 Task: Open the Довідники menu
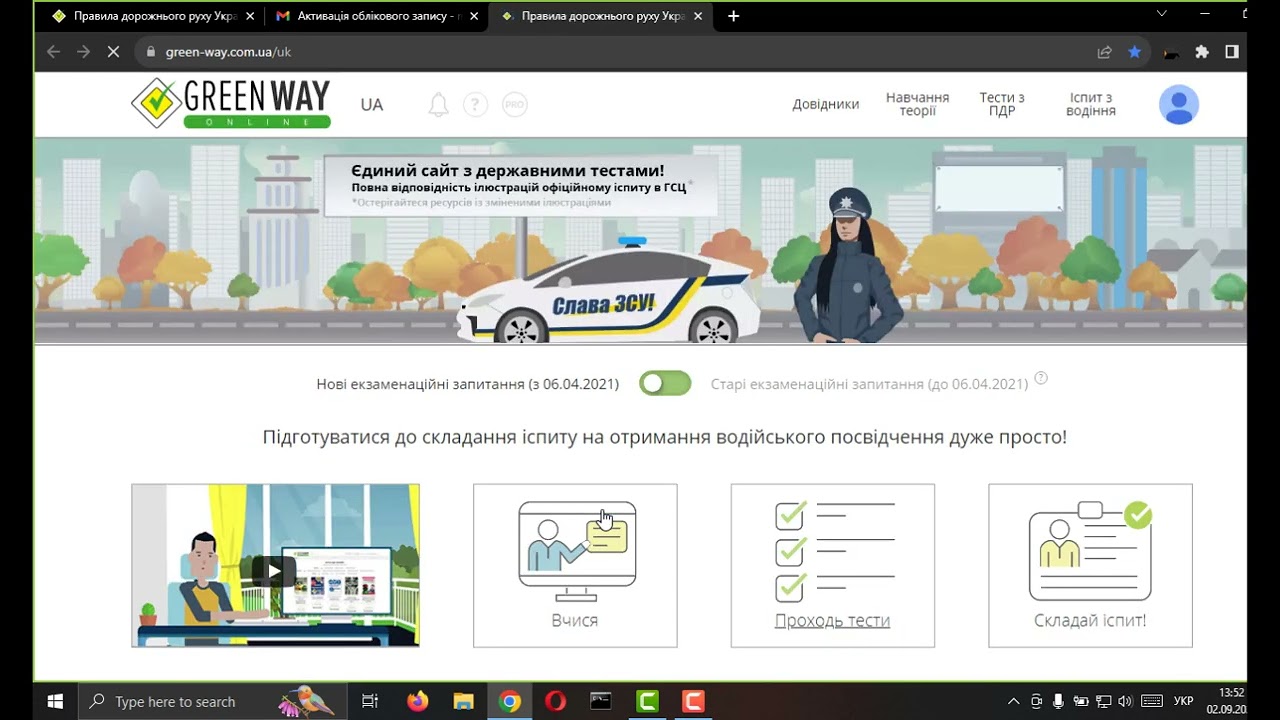tap(826, 104)
